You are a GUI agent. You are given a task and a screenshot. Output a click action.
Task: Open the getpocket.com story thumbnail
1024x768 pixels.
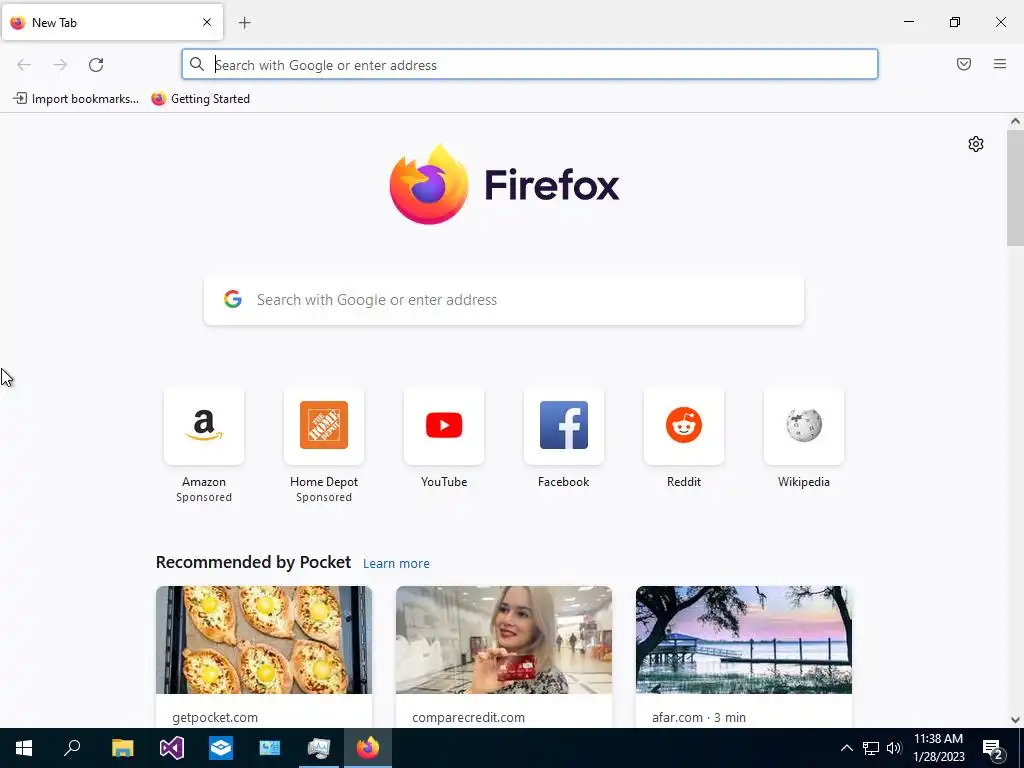pyautogui.click(x=264, y=639)
